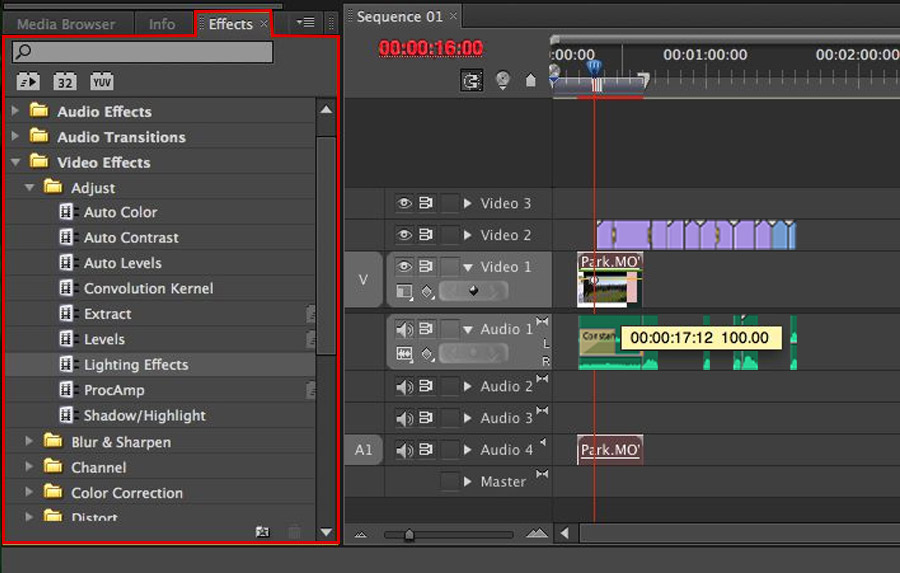Open the Effects panel flyout menu
This screenshot has height=573, width=900.
click(x=305, y=23)
